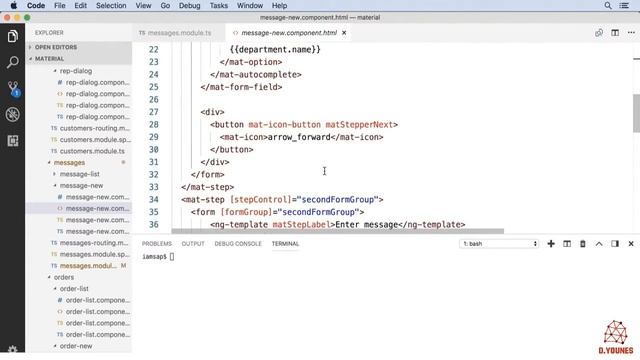Open Spotlight search in menu bar
640x360 pixels.
[608, 5]
